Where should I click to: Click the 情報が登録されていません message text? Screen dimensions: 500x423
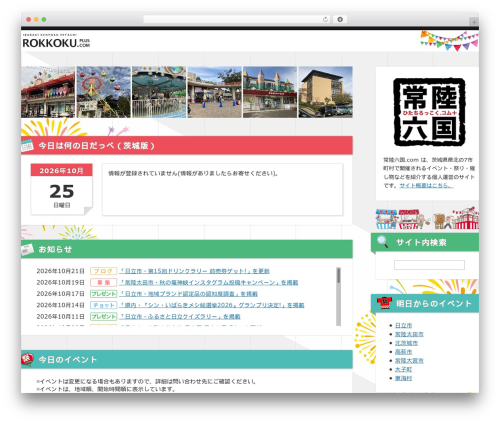click(193, 173)
